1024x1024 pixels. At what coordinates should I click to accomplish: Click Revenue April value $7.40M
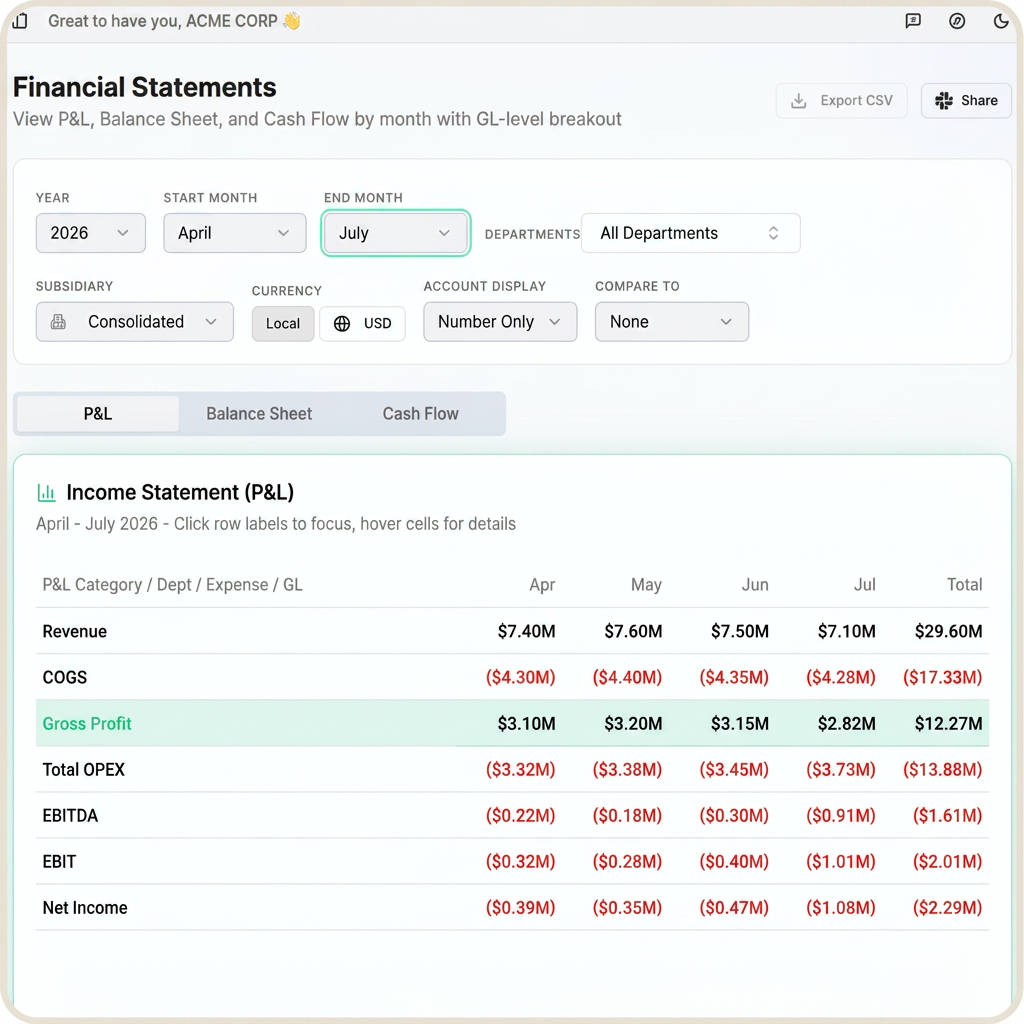coord(526,632)
